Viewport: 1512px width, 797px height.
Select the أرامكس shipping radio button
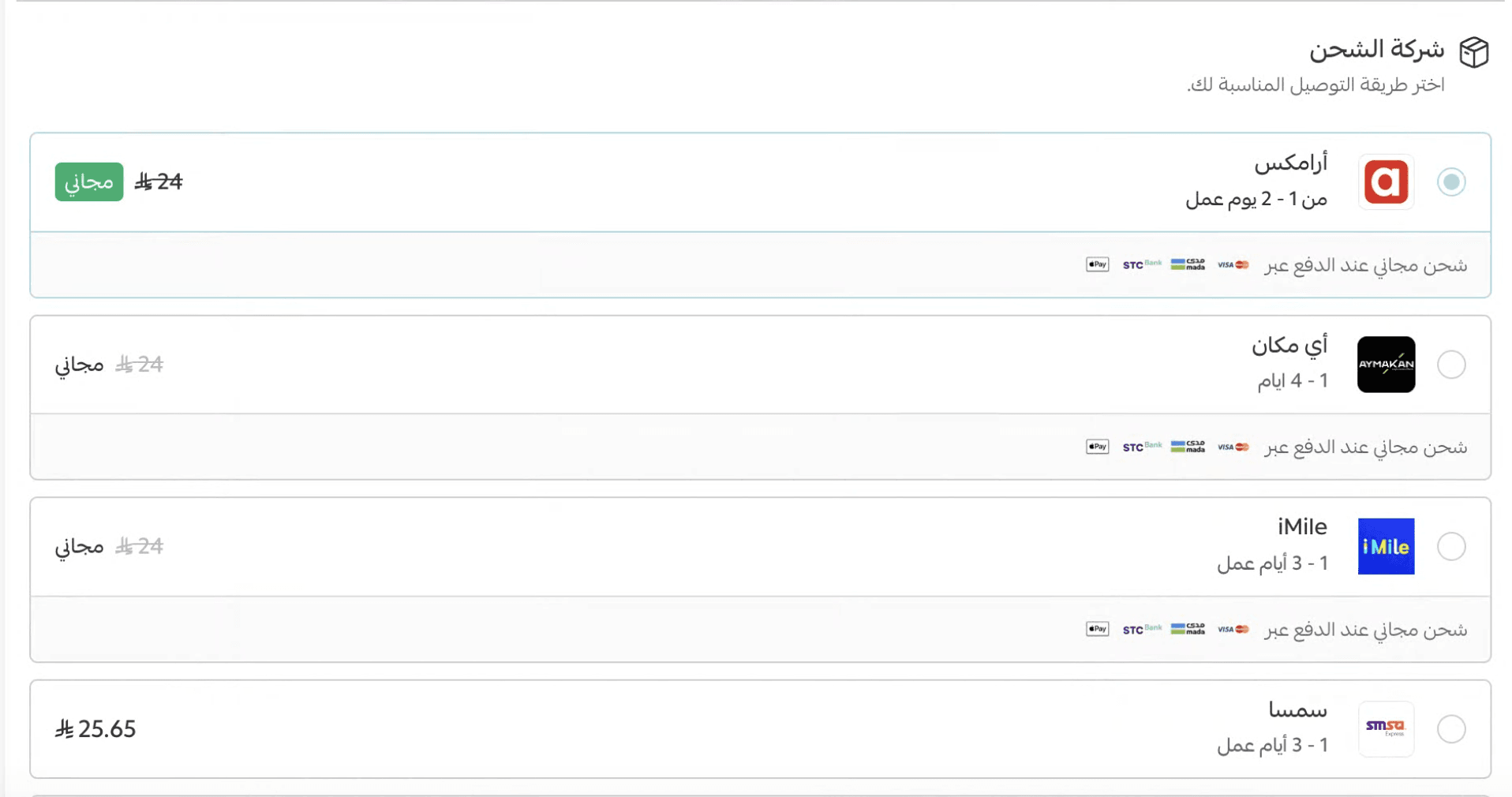[1450, 182]
